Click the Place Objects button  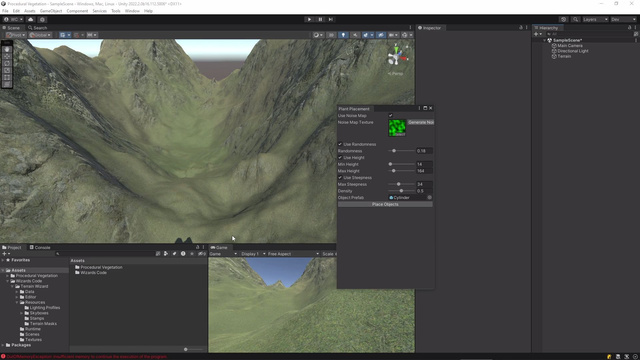pyautogui.click(x=385, y=204)
